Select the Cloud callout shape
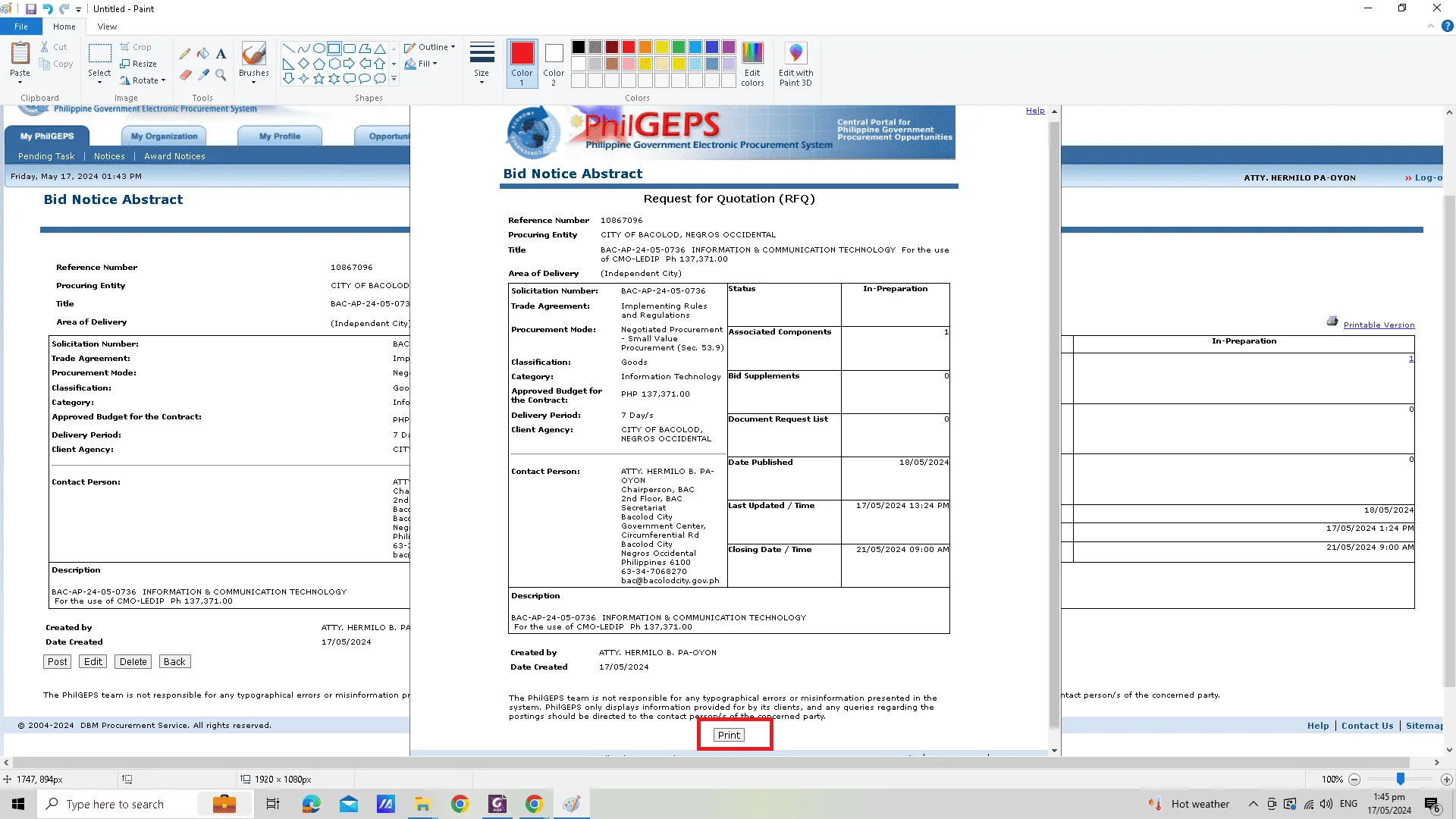This screenshot has height=819, width=1456. pos(380,78)
